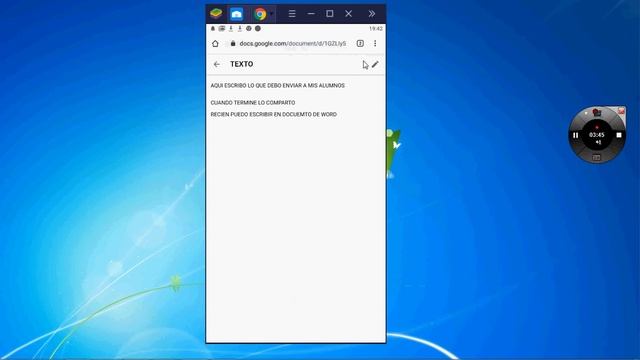Tap the padlock site-security icon

[233, 43]
